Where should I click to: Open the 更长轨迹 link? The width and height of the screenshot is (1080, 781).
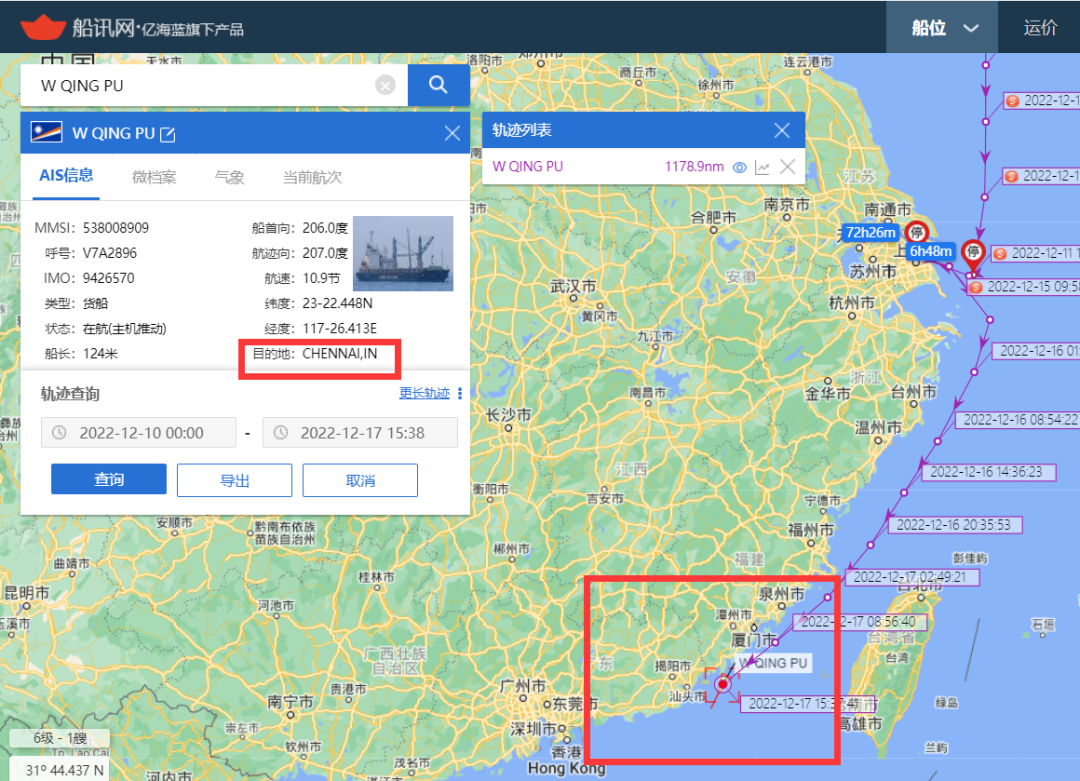click(424, 393)
